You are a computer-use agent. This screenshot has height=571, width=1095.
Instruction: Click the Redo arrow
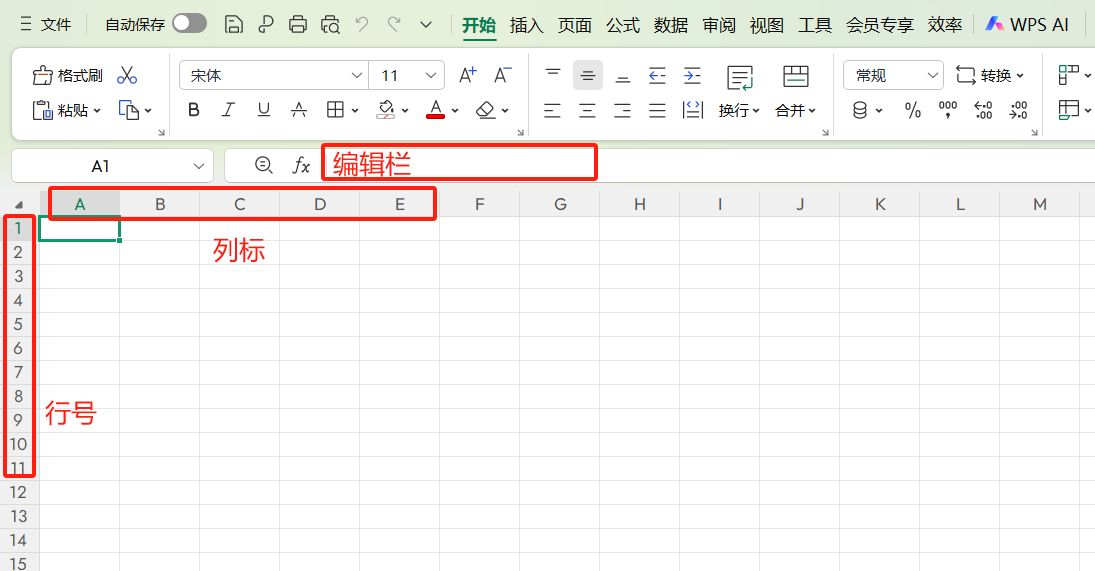click(394, 24)
